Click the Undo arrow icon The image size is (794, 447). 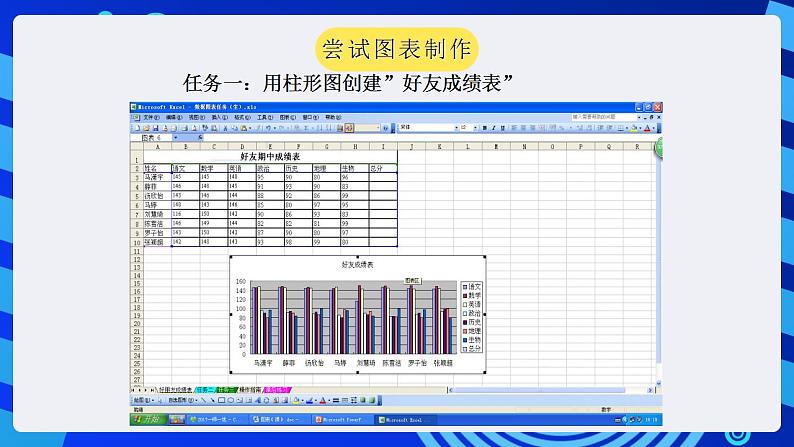click(268, 128)
